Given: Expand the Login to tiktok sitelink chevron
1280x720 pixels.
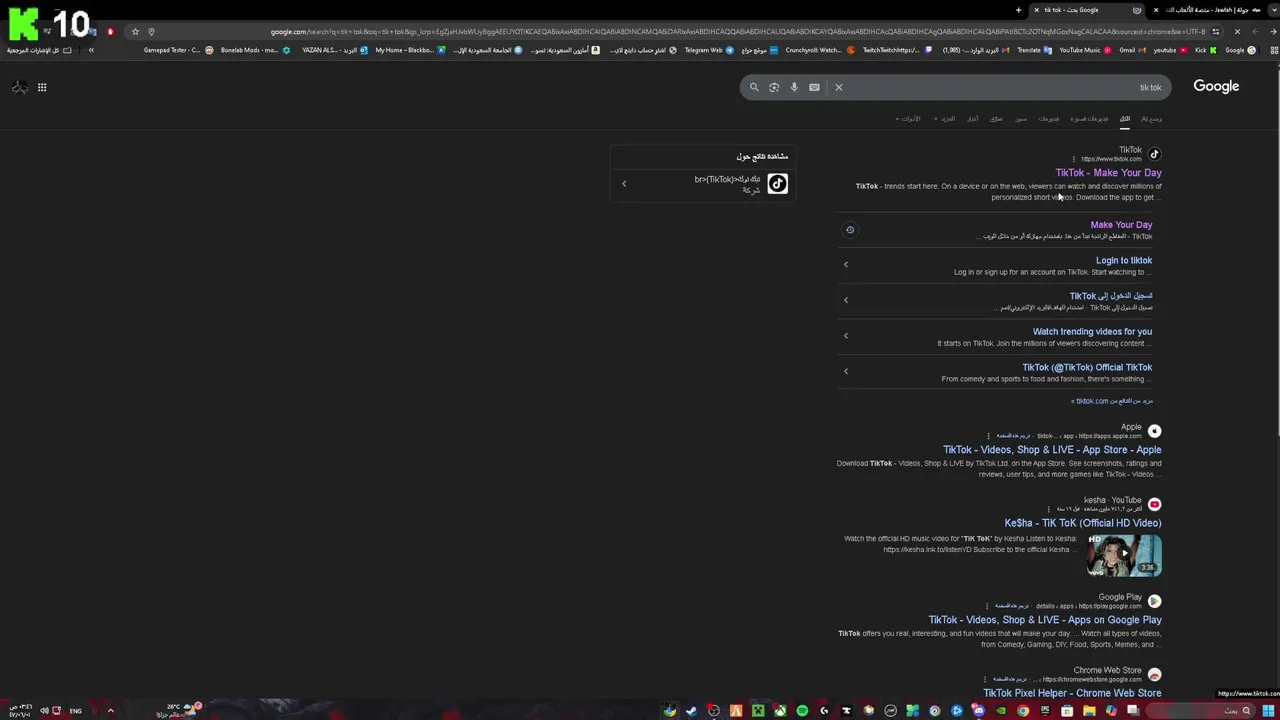Looking at the screenshot, I should [x=846, y=264].
